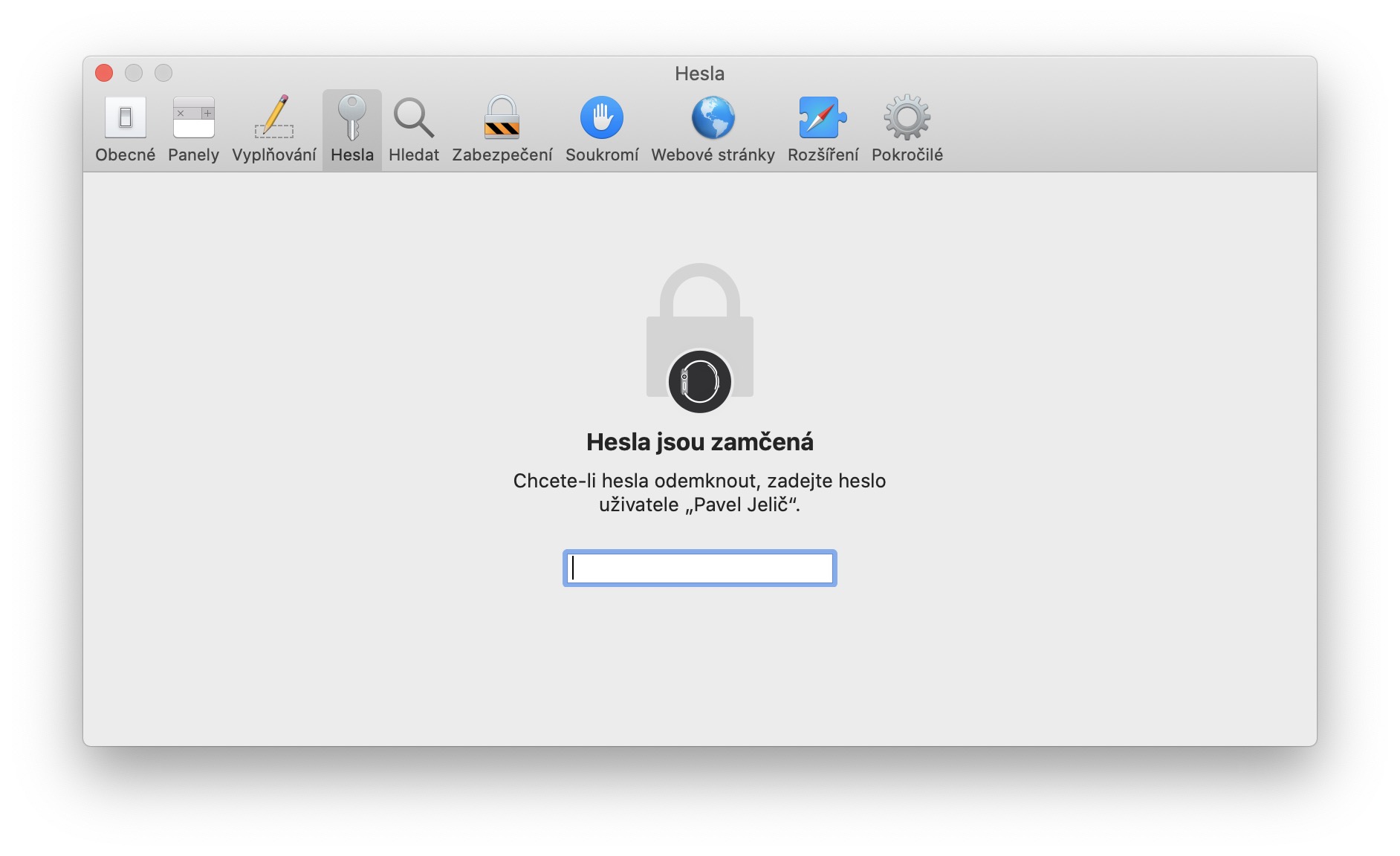Image resolution: width=1400 pixels, height=856 pixels.
Task: Click the 'Chcete-li hesla odemknout' instruction text
Action: click(x=700, y=493)
